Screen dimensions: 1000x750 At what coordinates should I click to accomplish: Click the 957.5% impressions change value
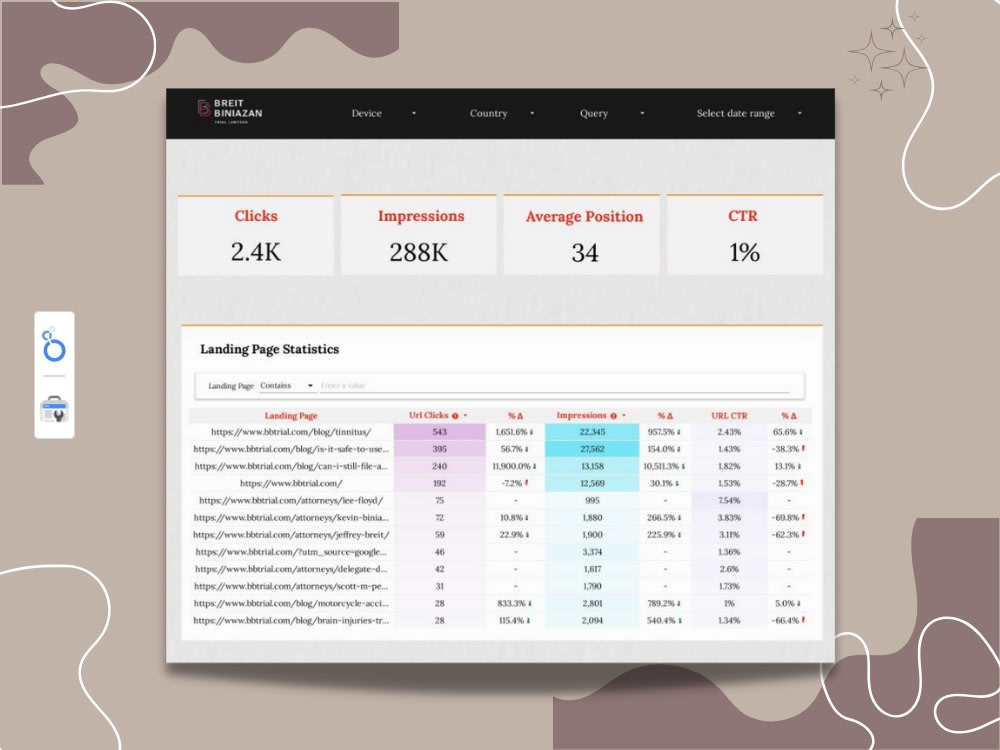[x=661, y=432]
